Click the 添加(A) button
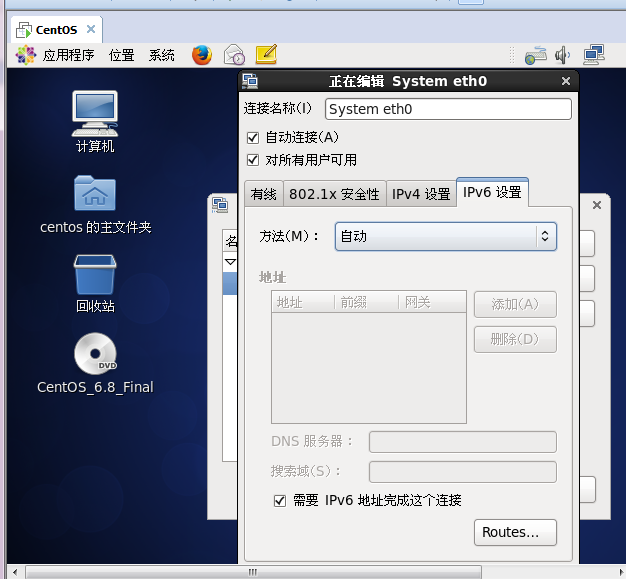Screen dimensions: 626x579 click(x=515, y=305)
